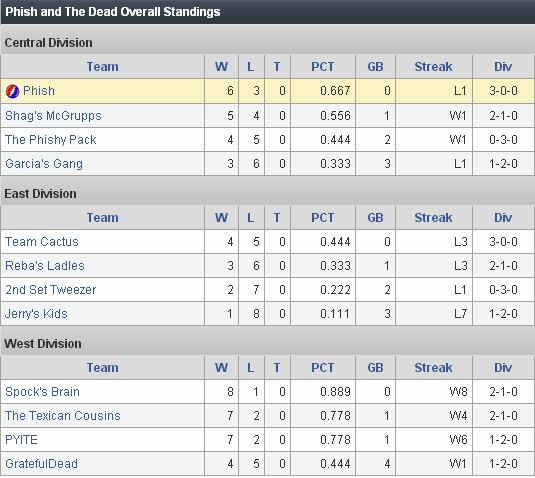Open the Phish team page link
The height and width of the screenshot is (478, 535).
39,91
